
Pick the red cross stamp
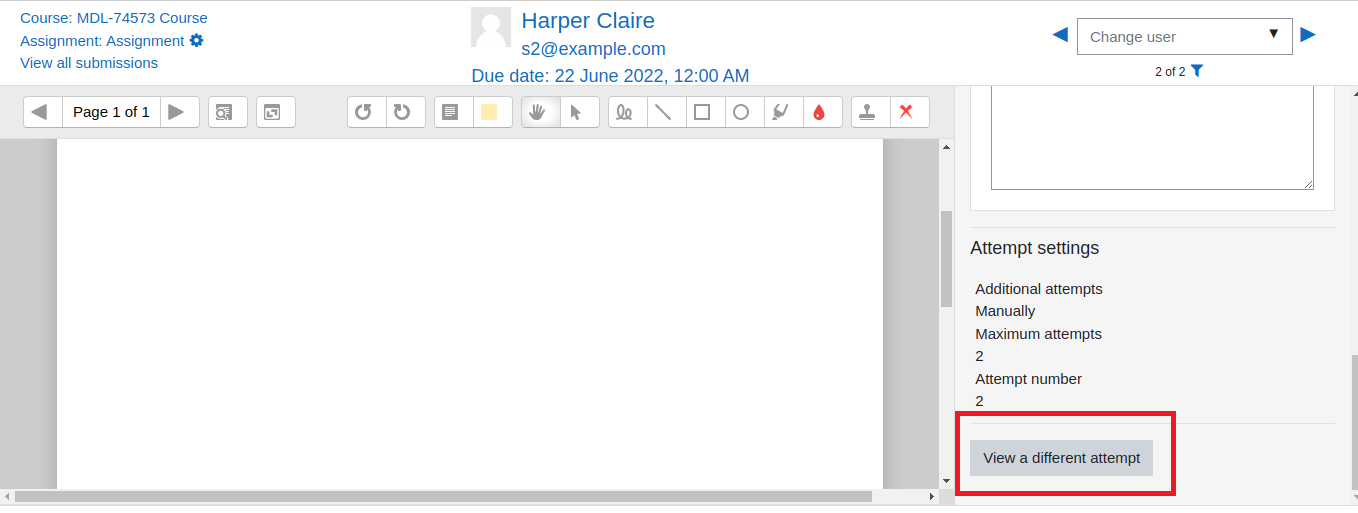[x=908, y=112]
